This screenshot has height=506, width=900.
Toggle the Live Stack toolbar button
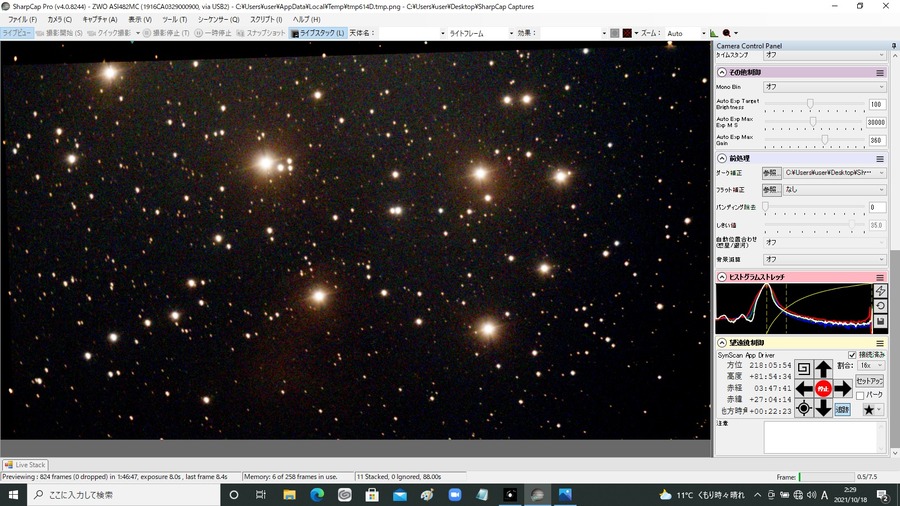click(x=317, y=33)
